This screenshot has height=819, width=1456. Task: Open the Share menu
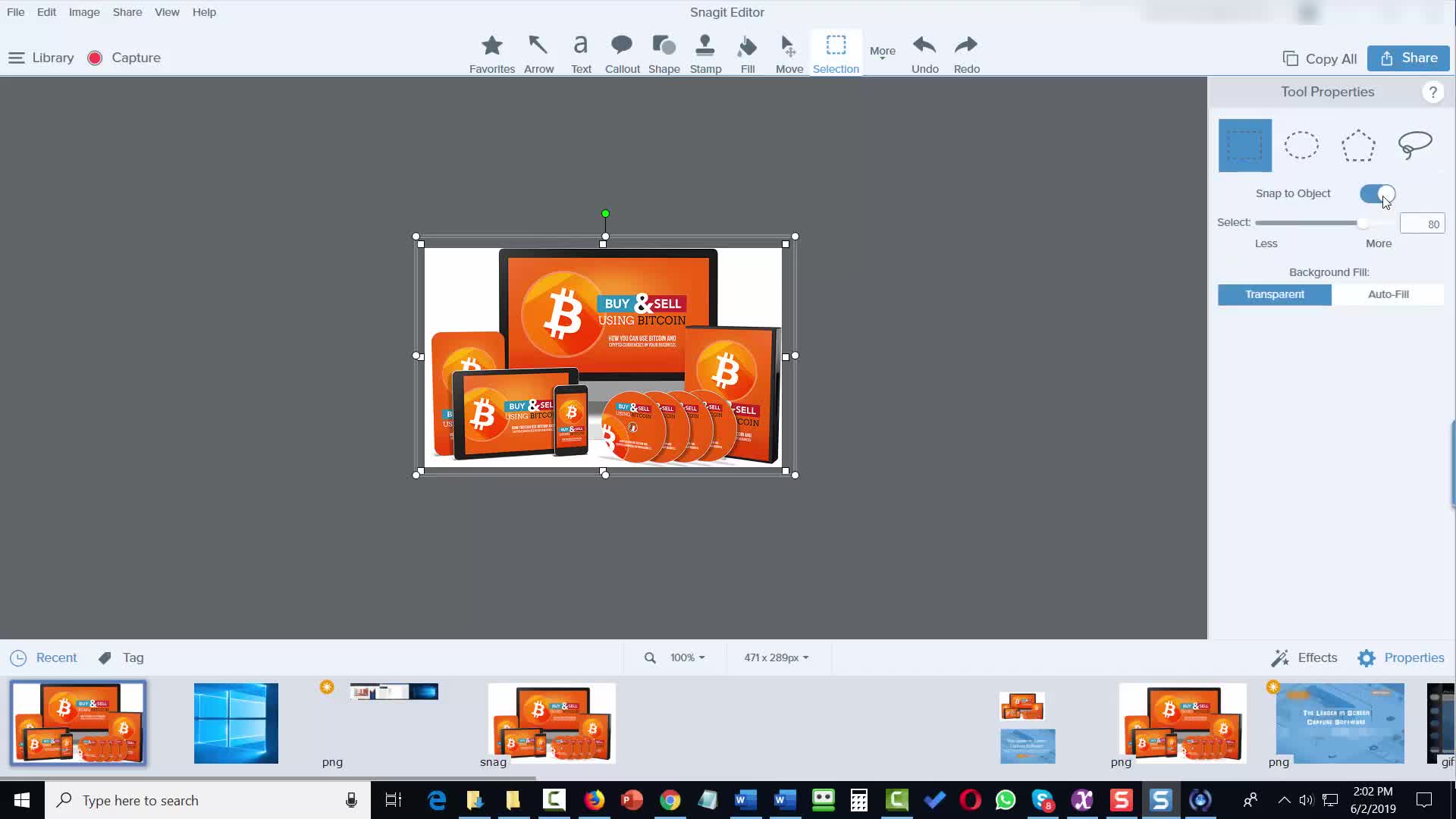127,12
